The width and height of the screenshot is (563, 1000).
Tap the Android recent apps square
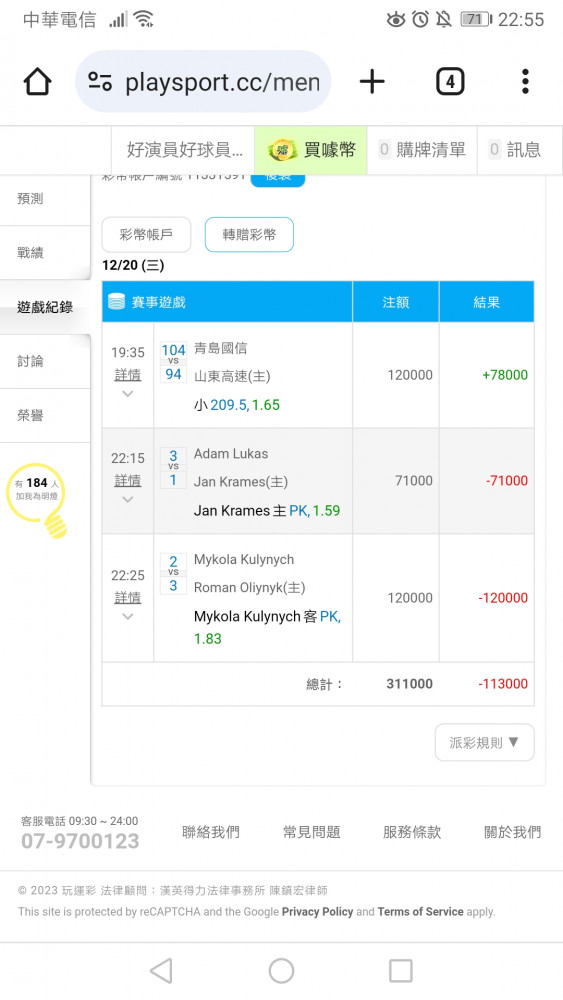tap(401, 971)
